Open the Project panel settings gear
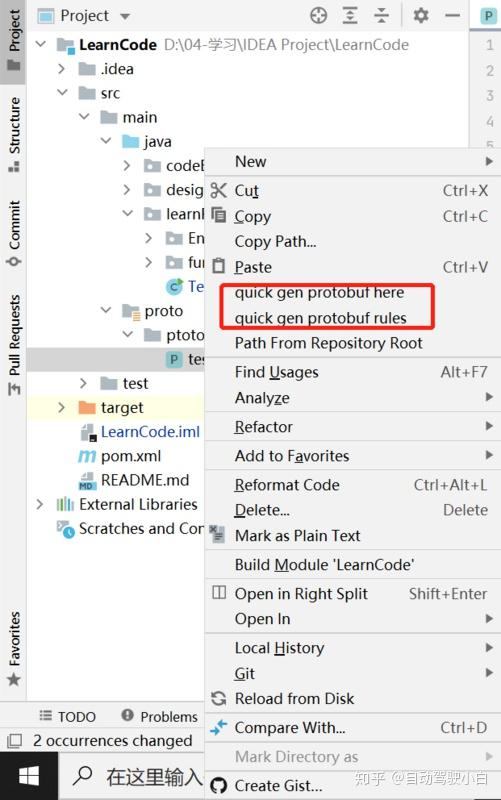This screenshot has height=800, width=501. pos(421,16)
